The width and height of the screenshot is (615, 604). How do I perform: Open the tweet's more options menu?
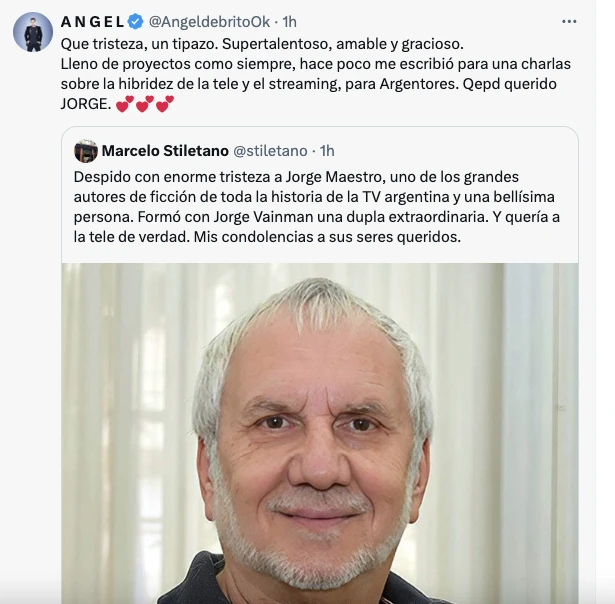pos(569,22)
